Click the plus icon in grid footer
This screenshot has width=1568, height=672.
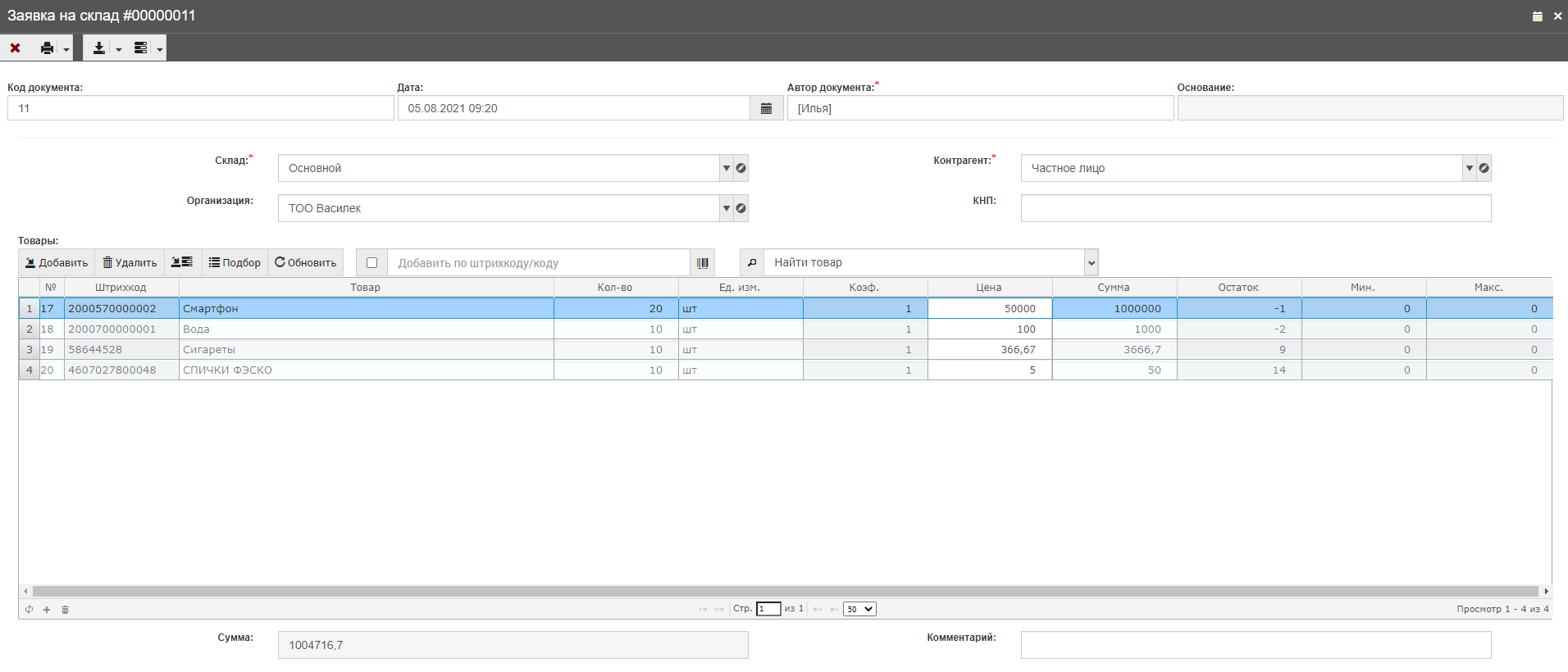point(47,610)
